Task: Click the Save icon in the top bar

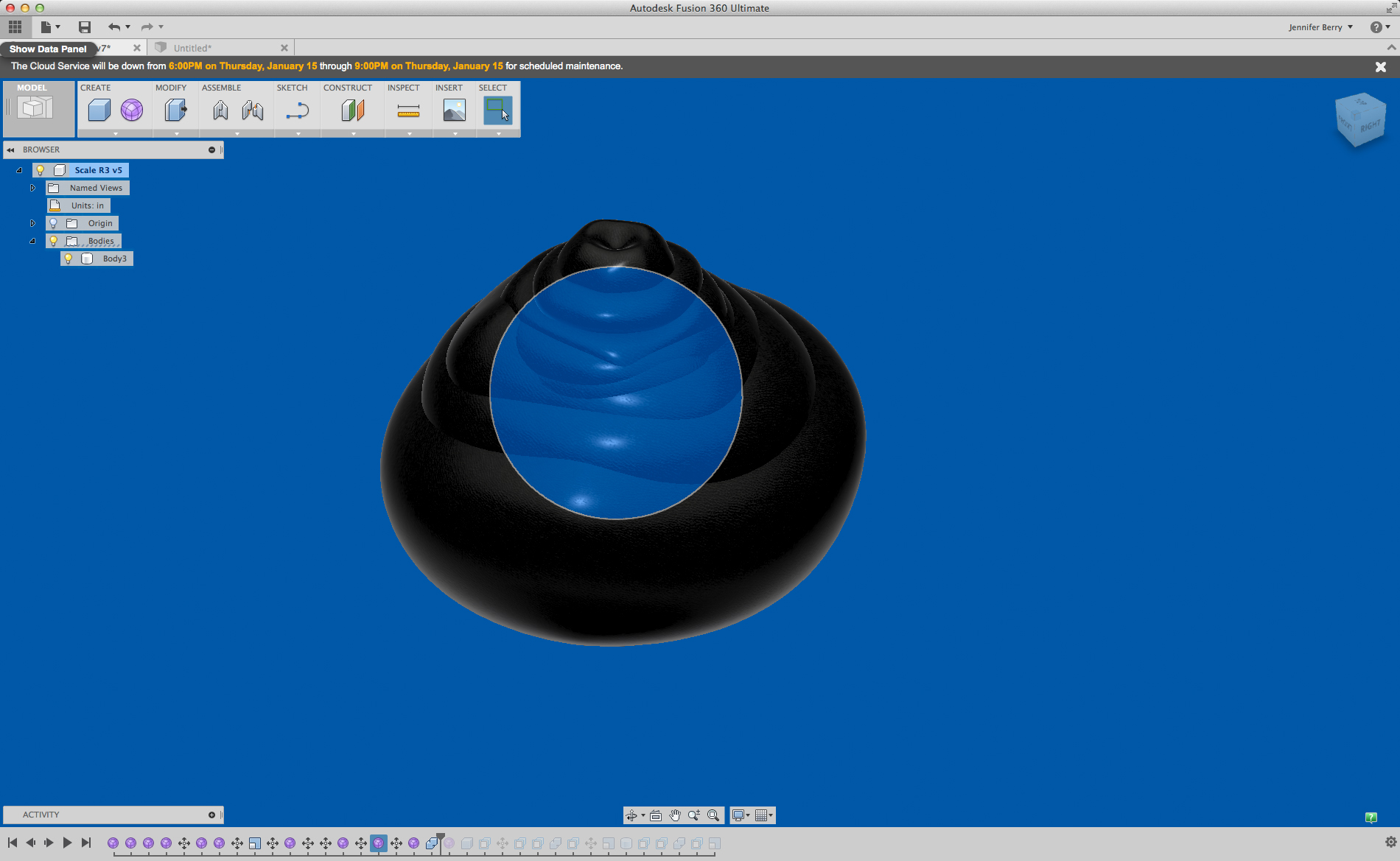Action: [85, 27]
